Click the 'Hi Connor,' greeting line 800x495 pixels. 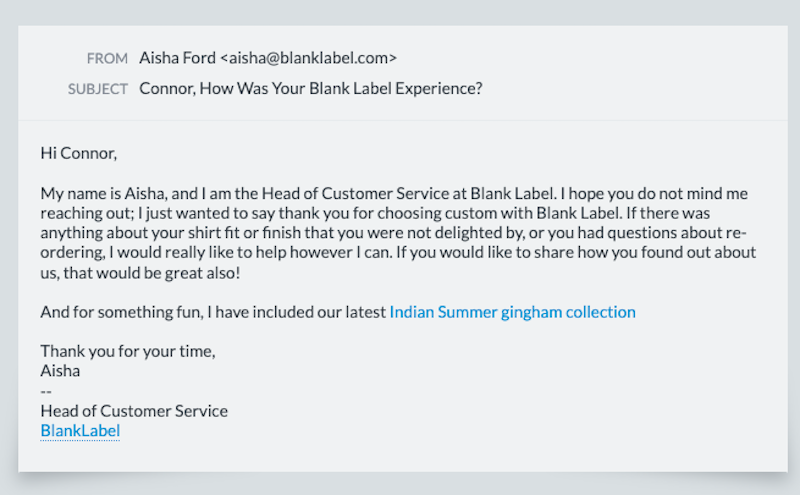pyautogui.click(x=79, y=153)
